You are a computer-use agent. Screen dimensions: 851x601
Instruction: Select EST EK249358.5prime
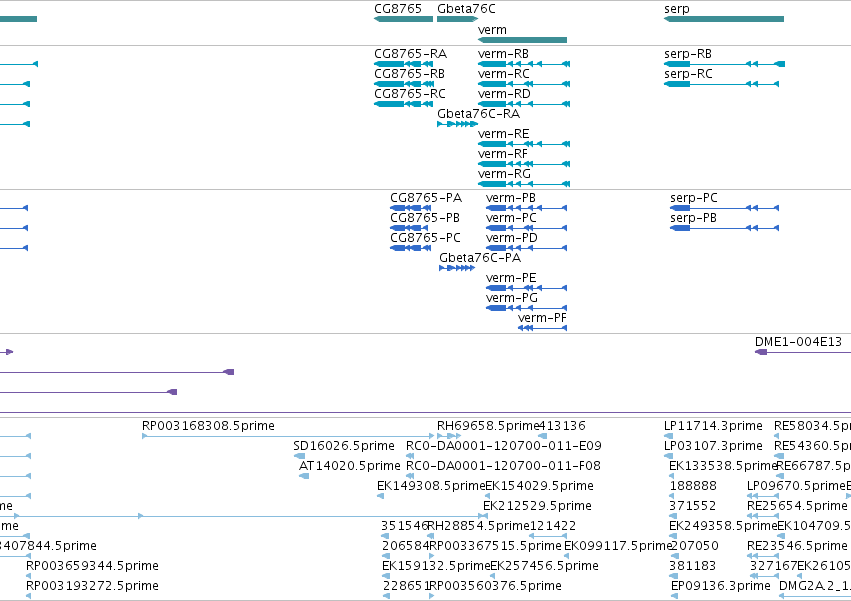tap(672, 536)
